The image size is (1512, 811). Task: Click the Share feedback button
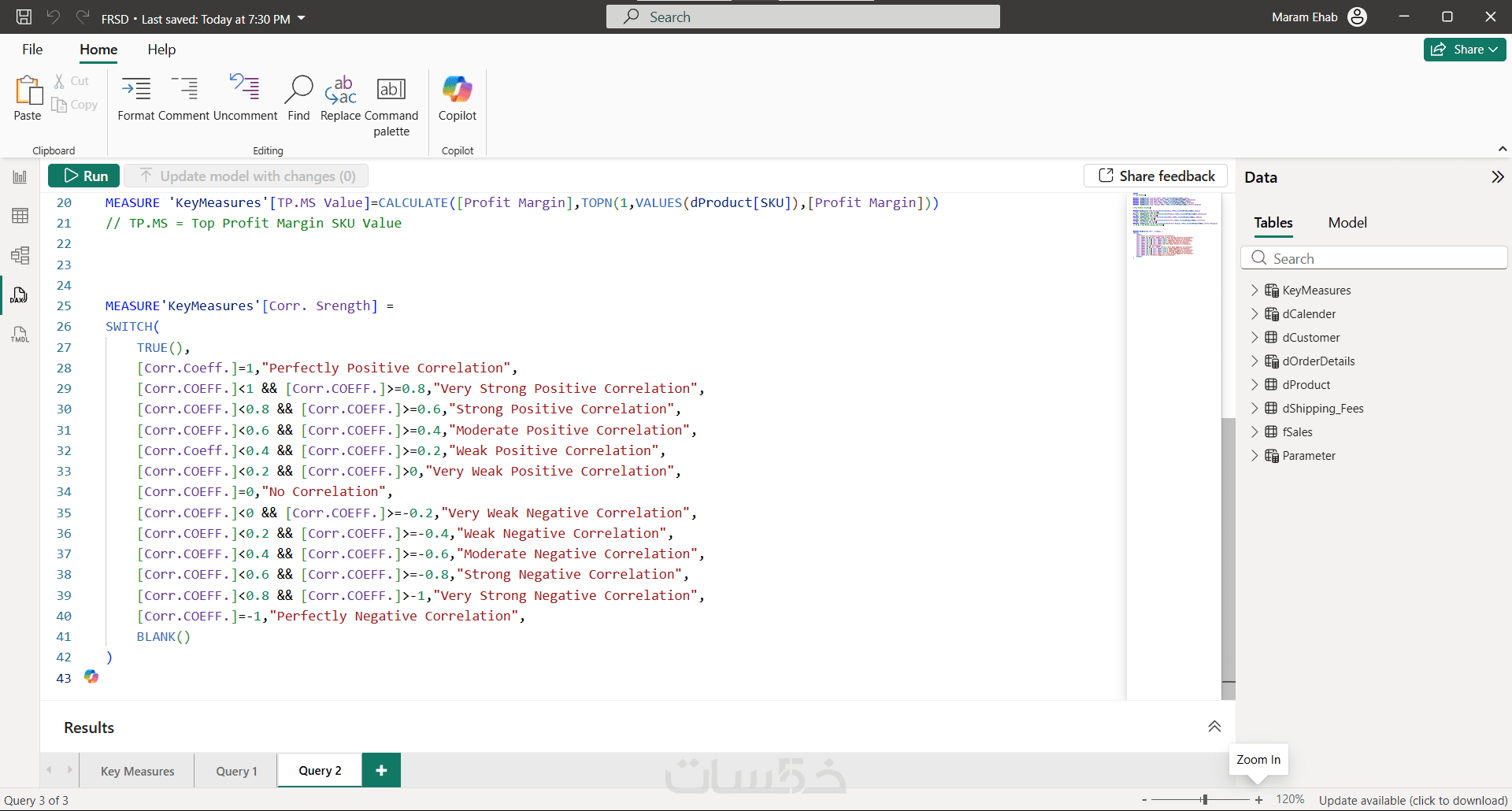click(x=1156, y=176)
